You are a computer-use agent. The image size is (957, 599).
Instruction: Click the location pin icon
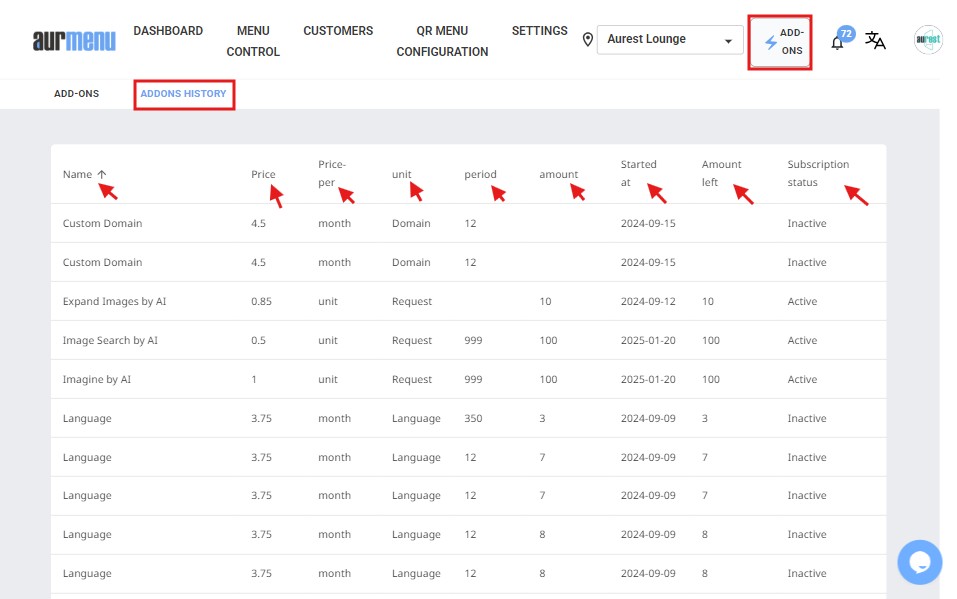pos(588,40)
